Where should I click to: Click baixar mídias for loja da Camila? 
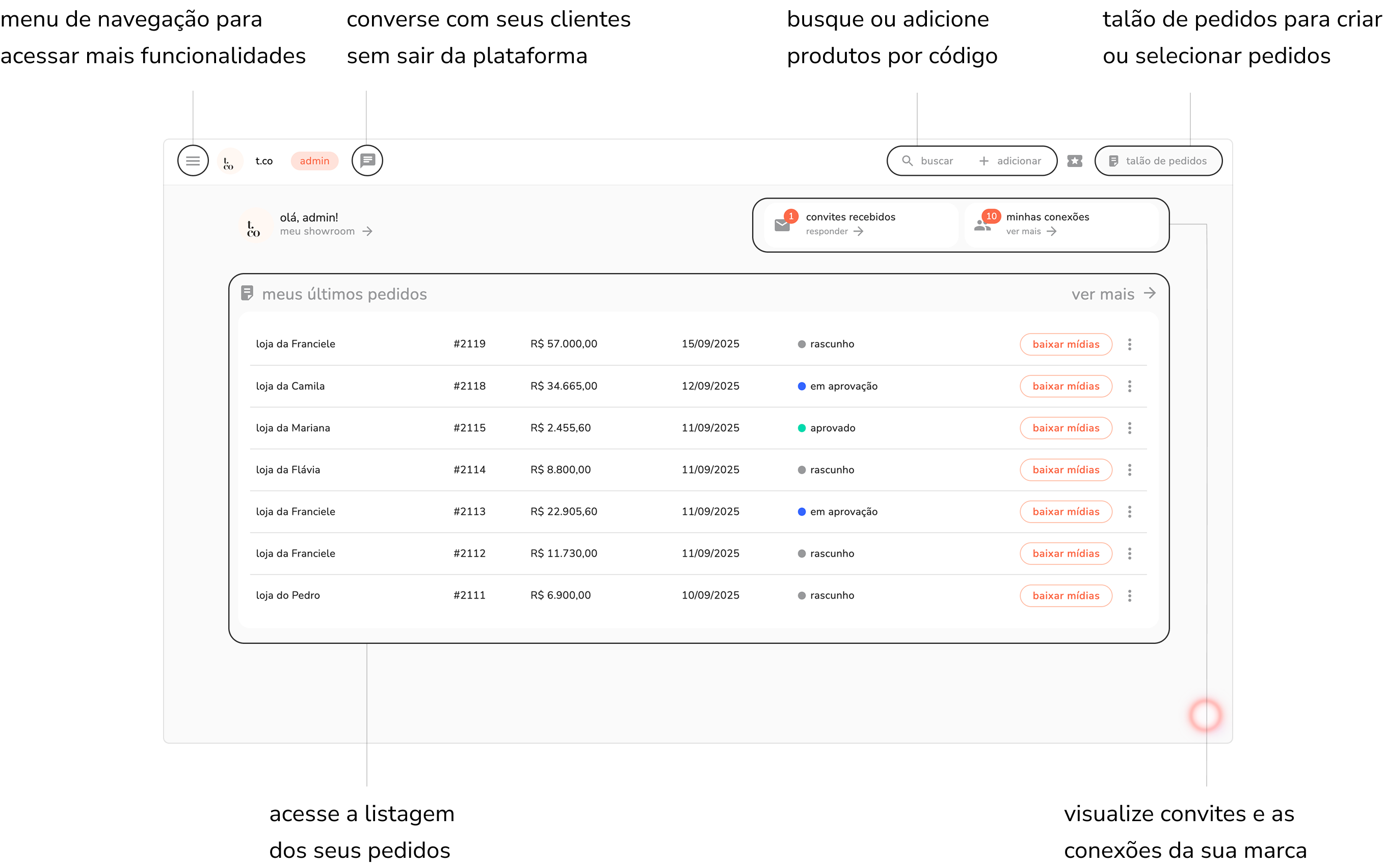click(1066, 386)
